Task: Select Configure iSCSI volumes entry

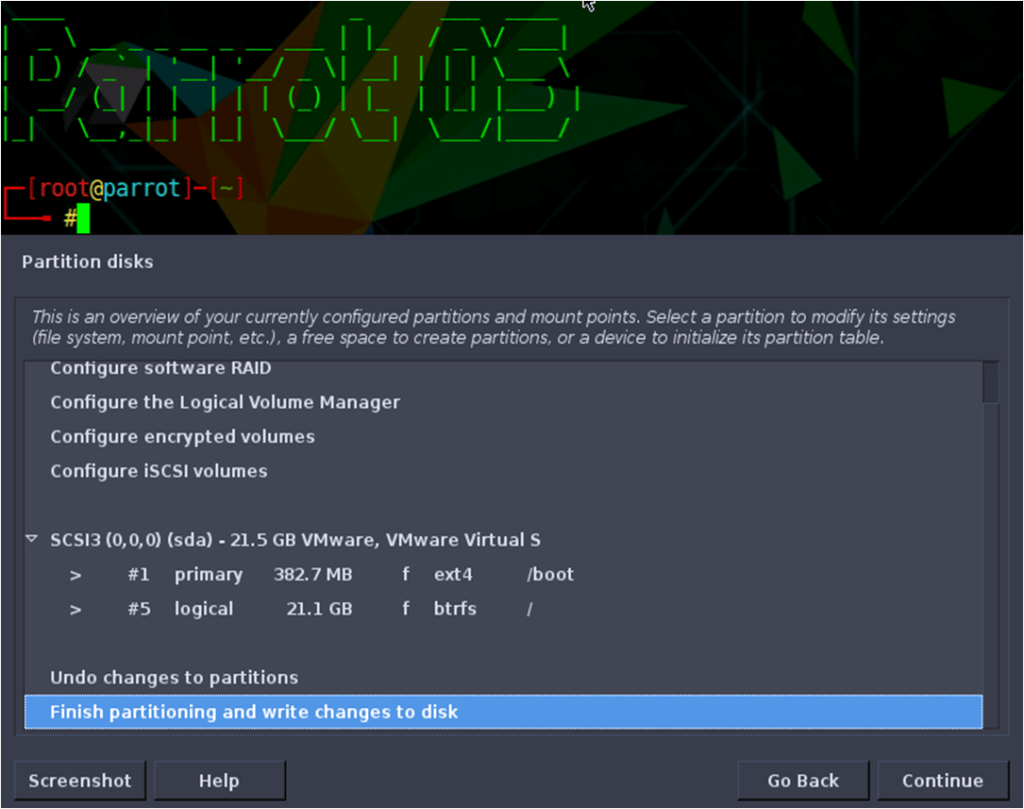Action: click(x=504, y=471)
